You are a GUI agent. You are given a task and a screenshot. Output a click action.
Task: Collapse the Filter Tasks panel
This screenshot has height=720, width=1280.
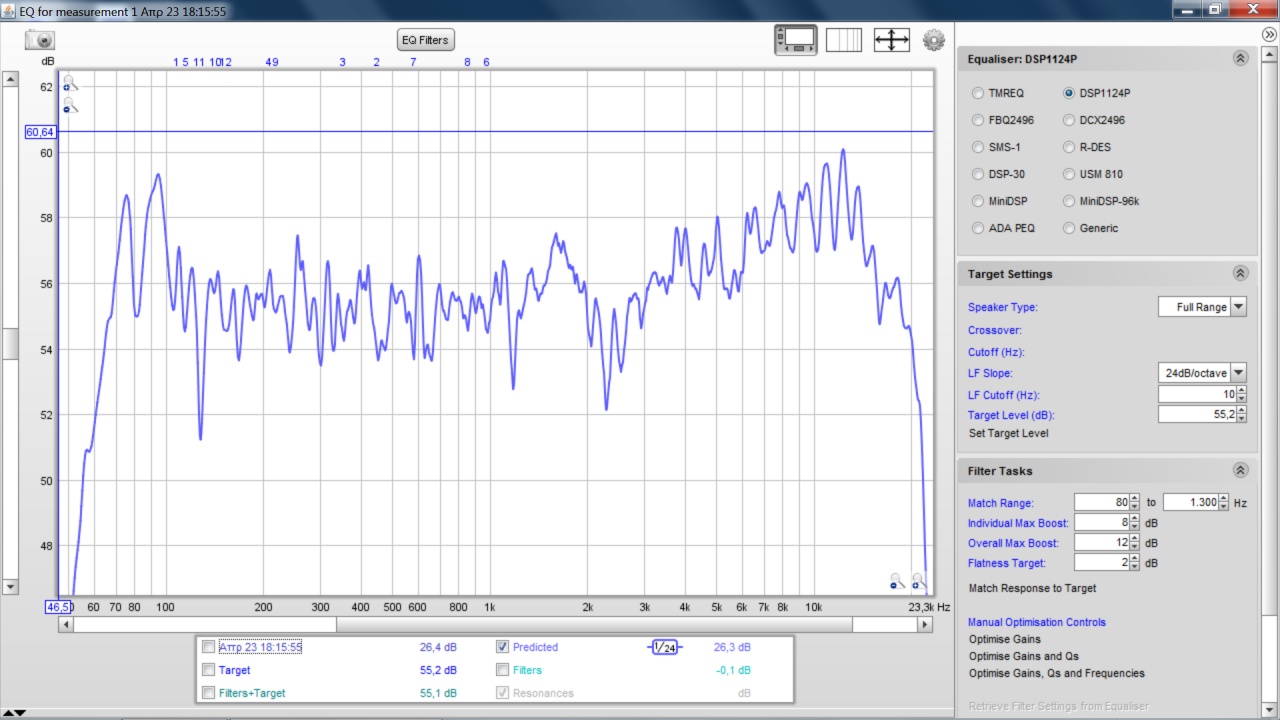click(1240, 471)
